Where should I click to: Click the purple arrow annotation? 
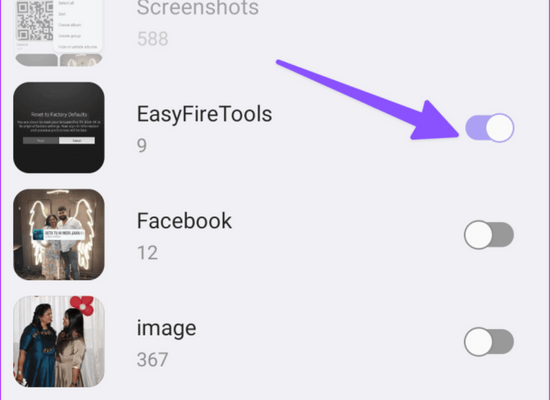[x=368, y=100]
